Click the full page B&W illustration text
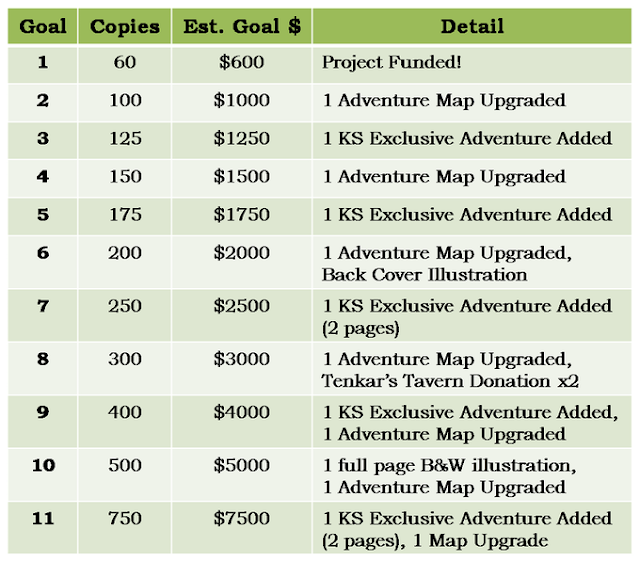 click(x=449, y=466)
